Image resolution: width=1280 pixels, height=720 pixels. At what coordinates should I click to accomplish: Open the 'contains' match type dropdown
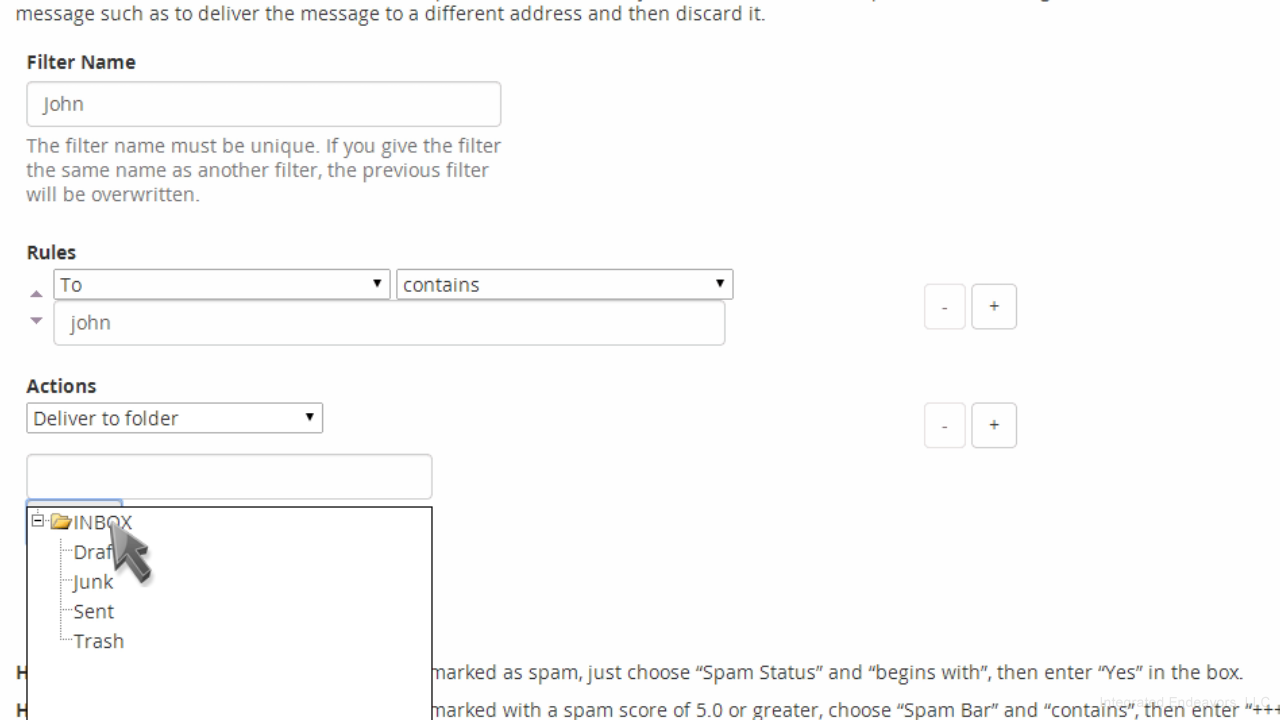coord(565,284)
